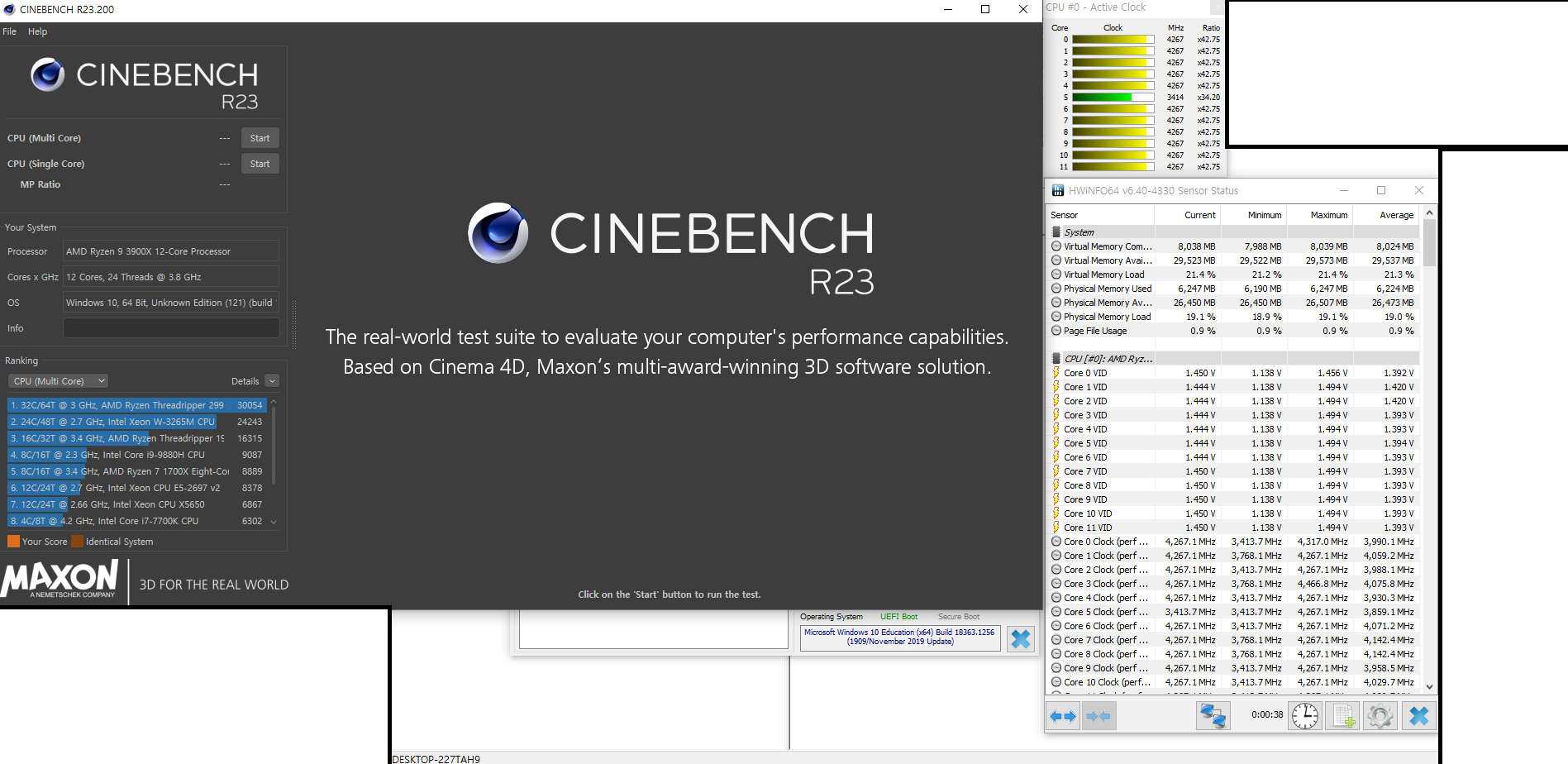
Task: Click the Sensor column header
Action: [1100, 215]
